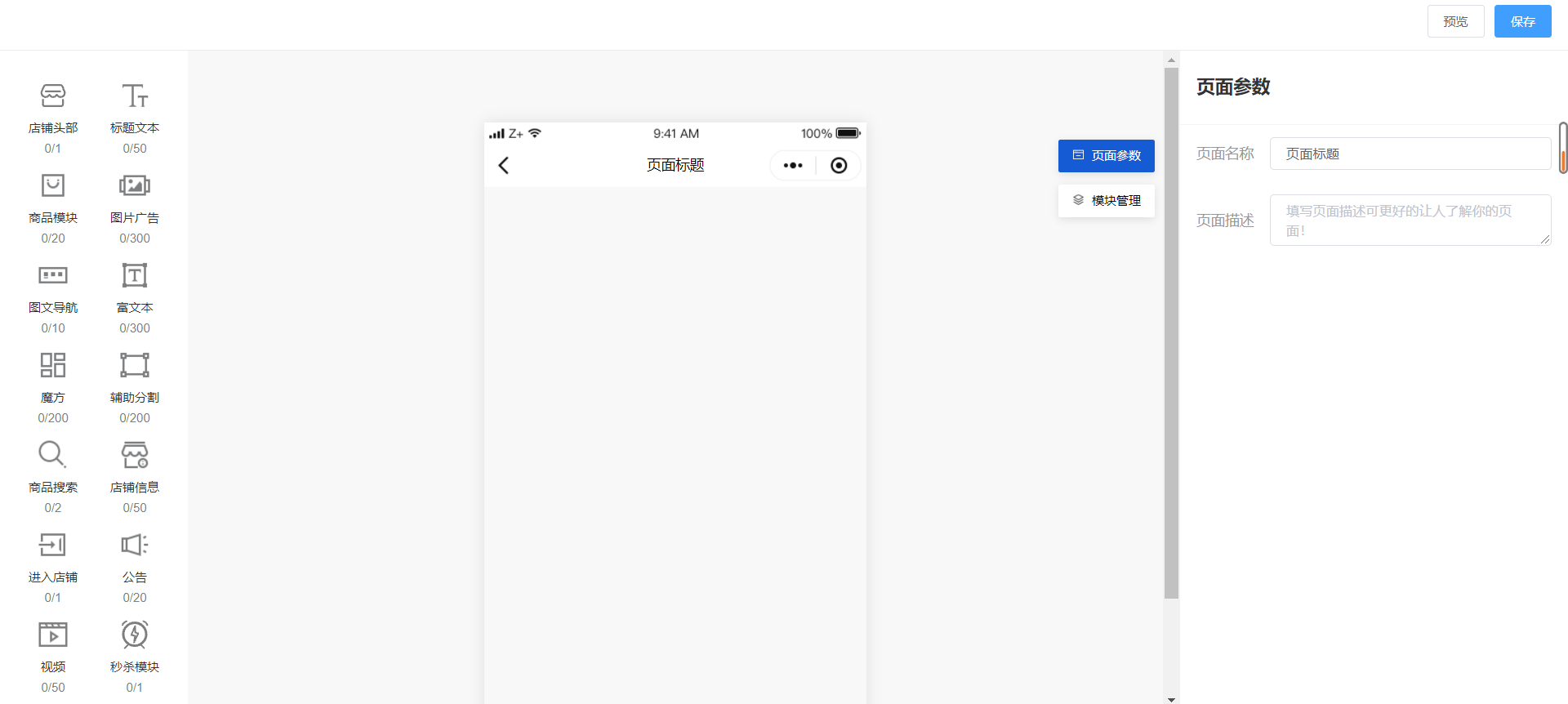The image size is (1568, 704).
Task: Insert the 富文本 rich text module
Action: click(x=135, y=296)
